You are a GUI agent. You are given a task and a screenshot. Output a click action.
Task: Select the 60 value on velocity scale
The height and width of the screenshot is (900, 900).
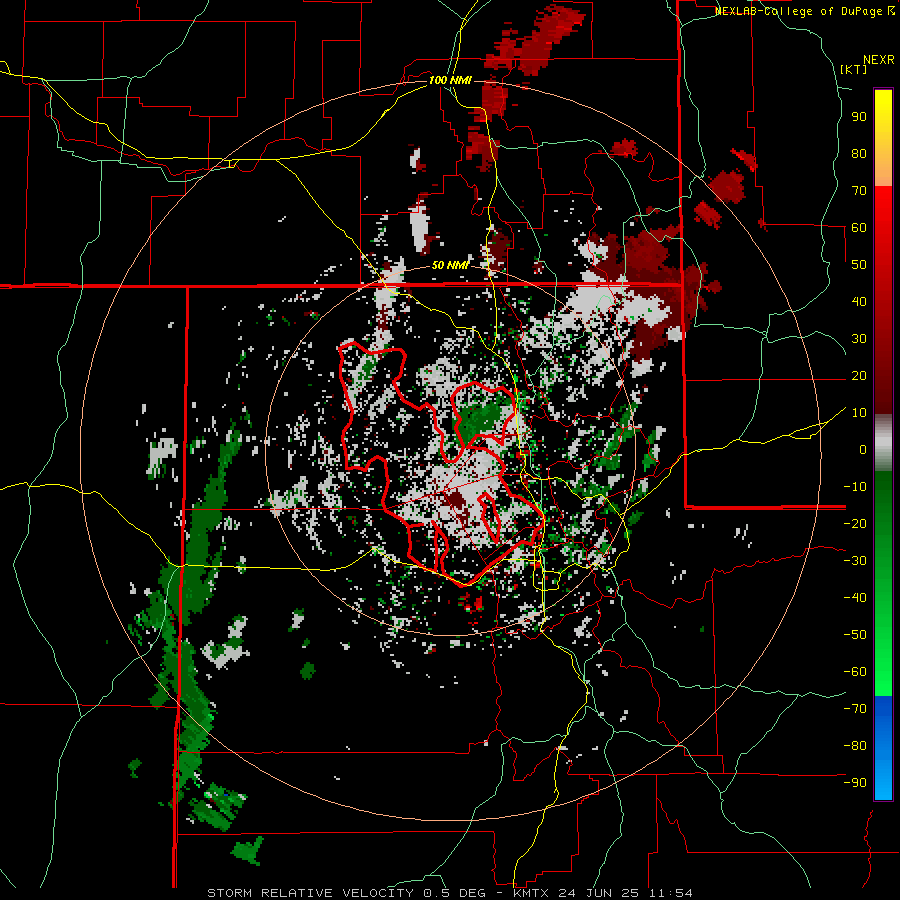pos(859,228)
